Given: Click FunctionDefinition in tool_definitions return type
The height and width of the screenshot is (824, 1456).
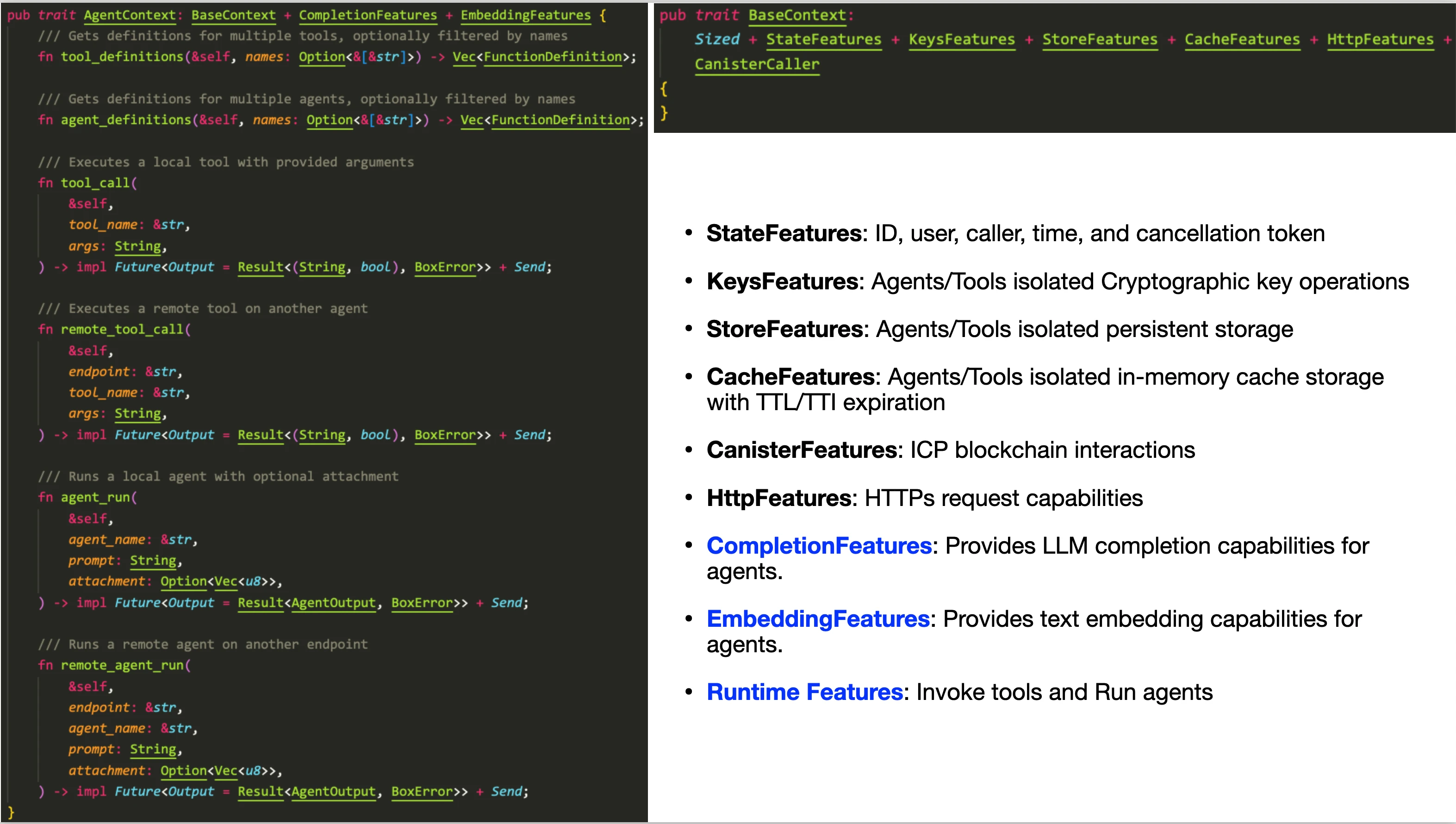Looking at the screenshot, I should (x=553, y=56).
